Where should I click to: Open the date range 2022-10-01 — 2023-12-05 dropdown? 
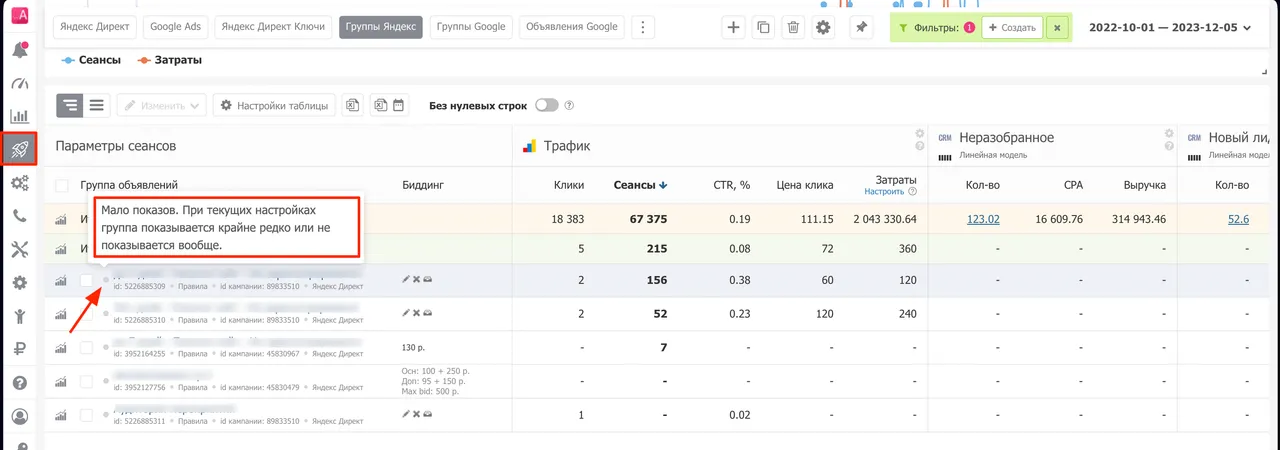(x=1172, y=28)
